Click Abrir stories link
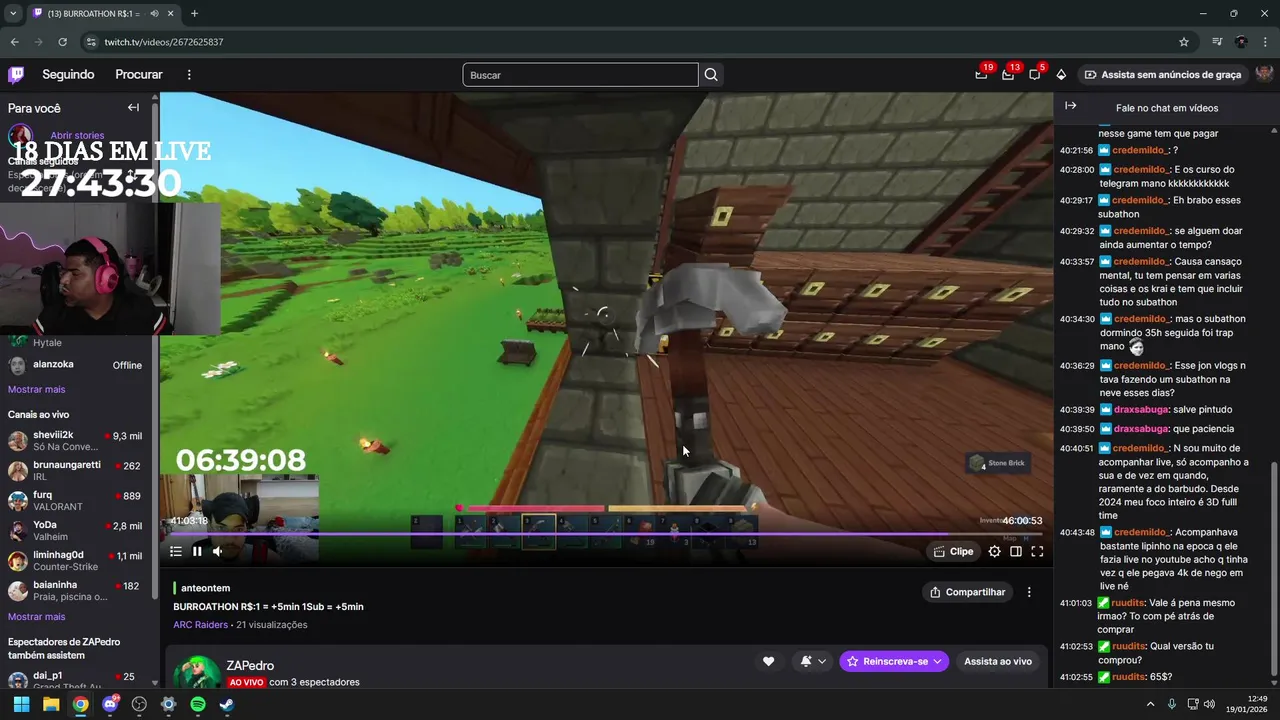1280x720 pixels. point(77,135)
